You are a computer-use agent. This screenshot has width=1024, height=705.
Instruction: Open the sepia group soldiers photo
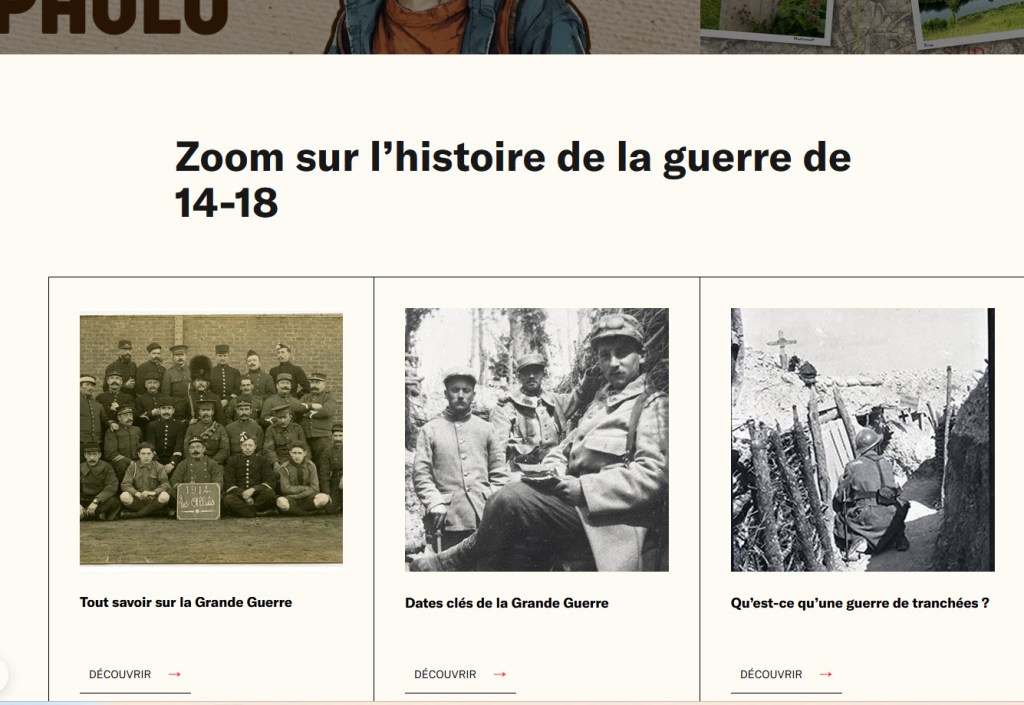tap(211, 439)
